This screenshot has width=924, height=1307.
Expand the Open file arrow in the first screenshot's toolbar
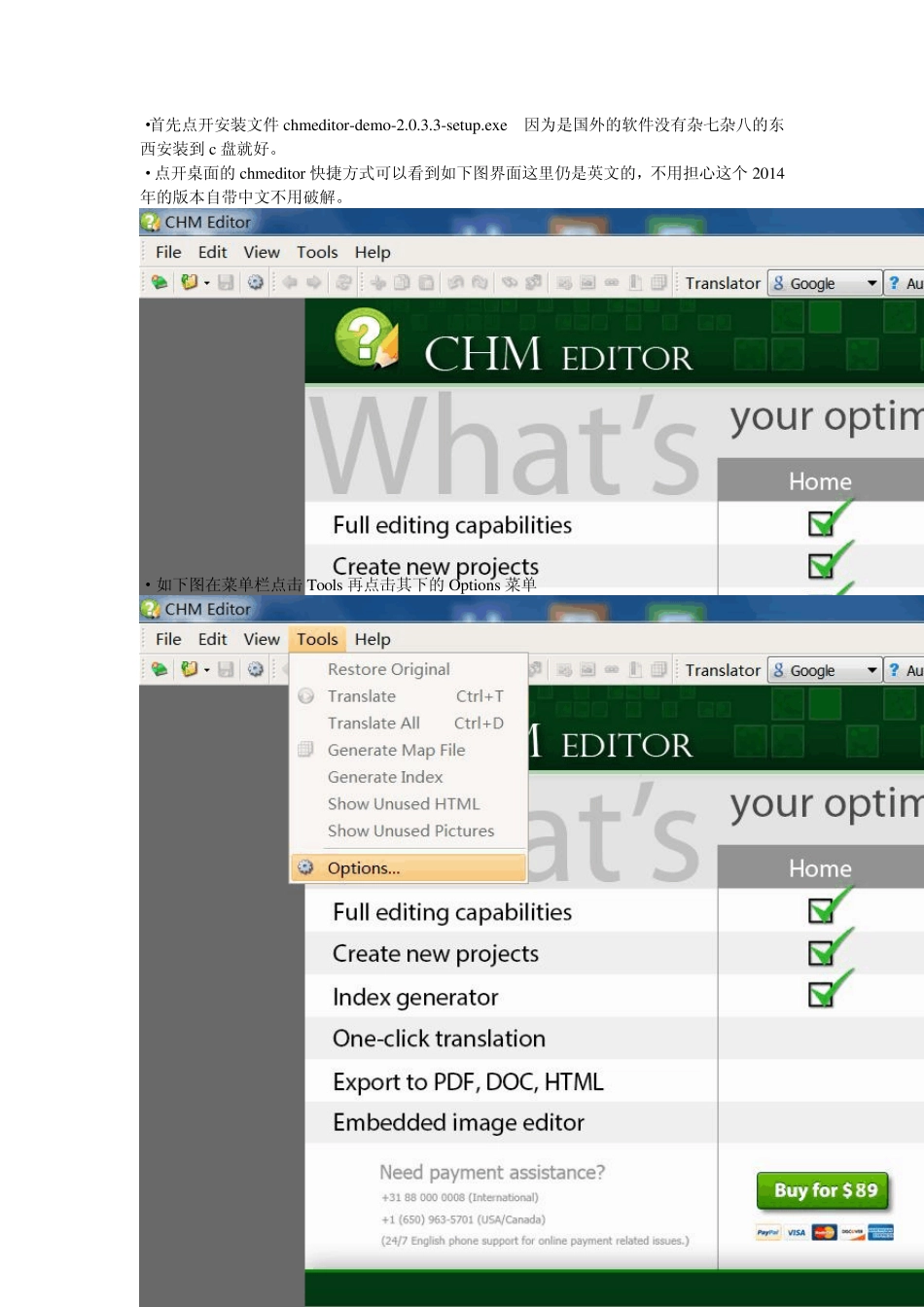pyautogui.click(x=206, y=284)
